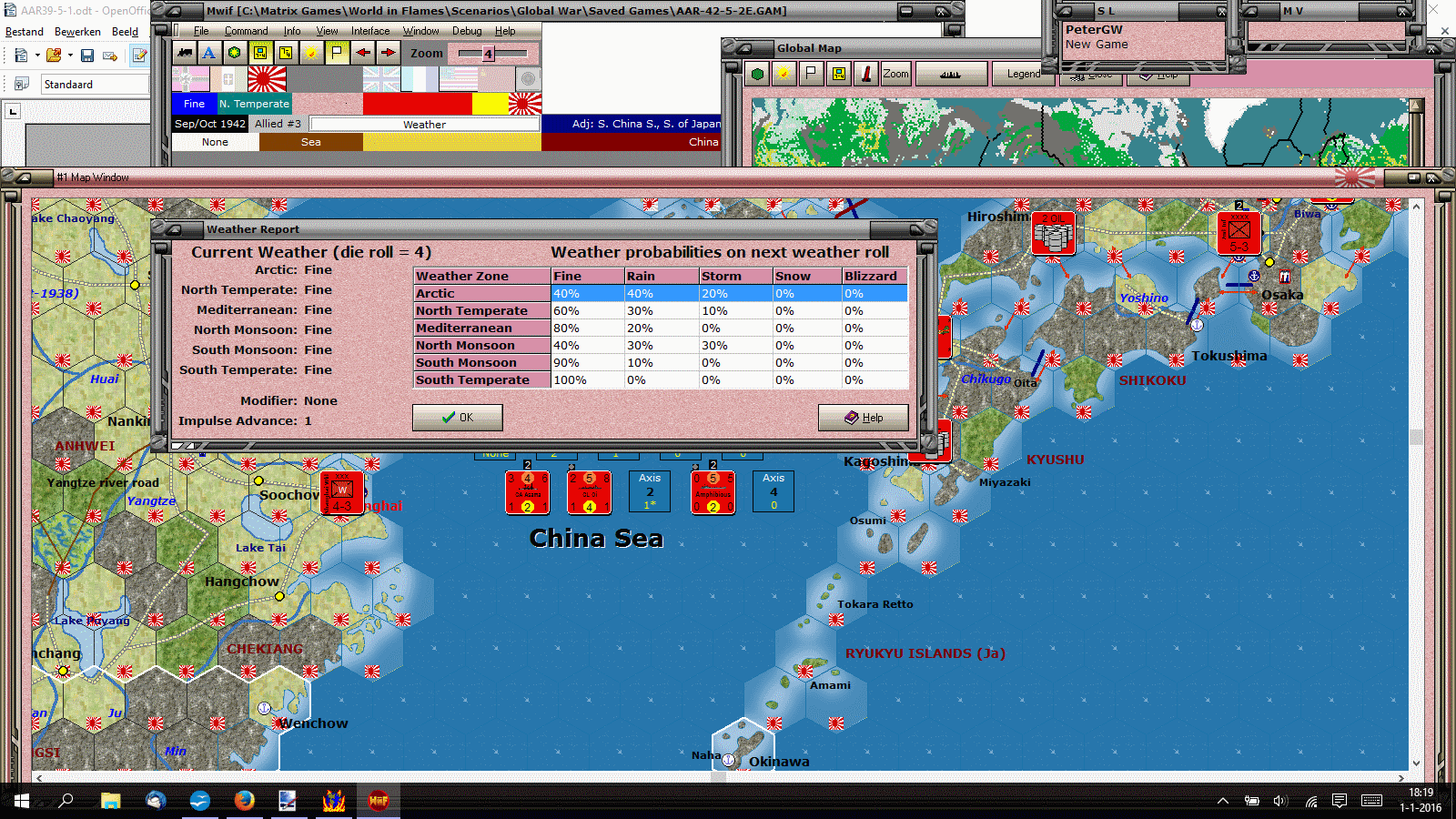
Task: Click the Japanese armor unit counter at Shanghai
Action: coord(342,492)
